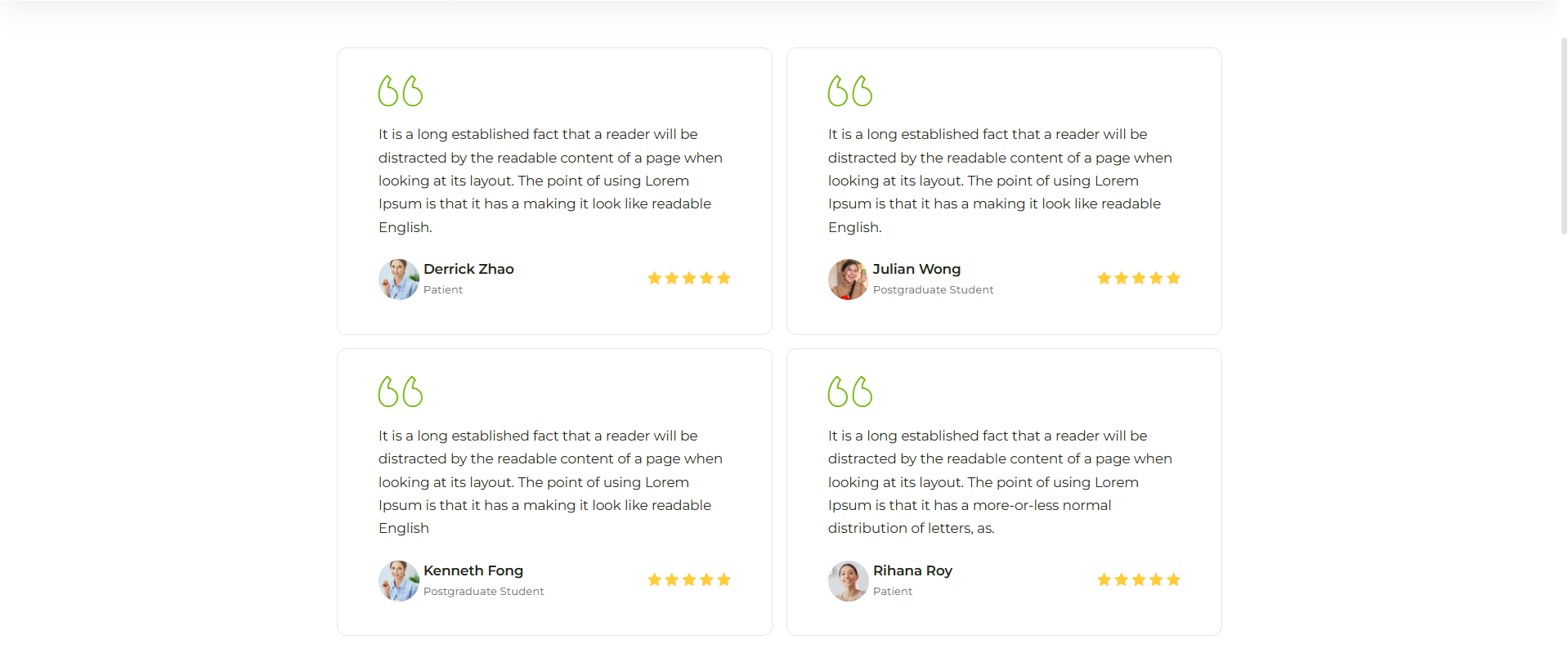Click Kenneth Fong's star rating
This screenshot has height=671, width=1568.
tap(689, 579)
